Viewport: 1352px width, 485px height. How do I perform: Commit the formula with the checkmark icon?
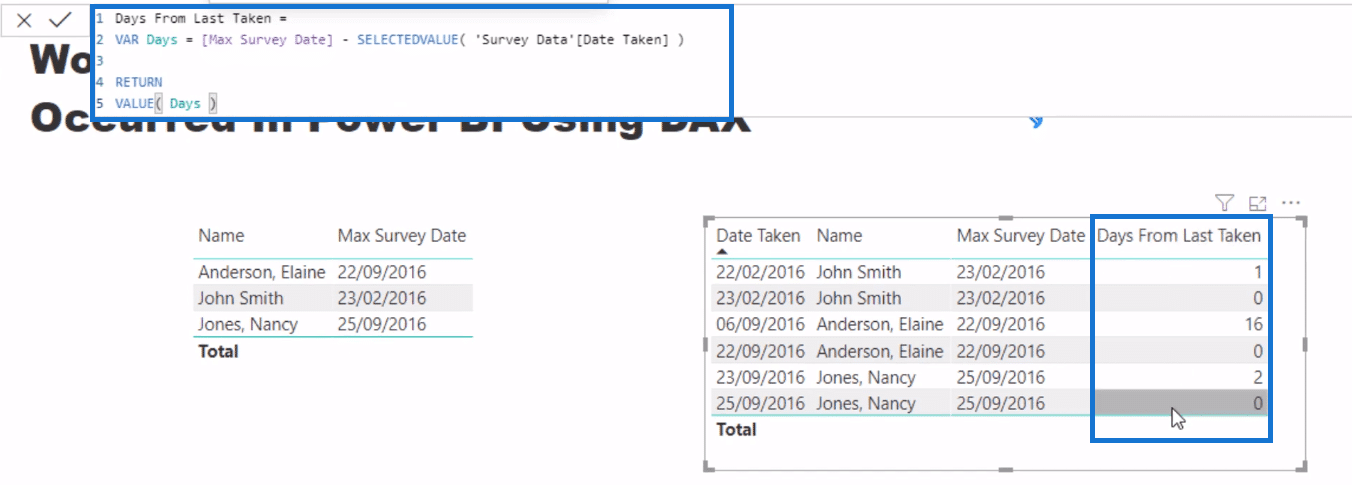point(60,20)
